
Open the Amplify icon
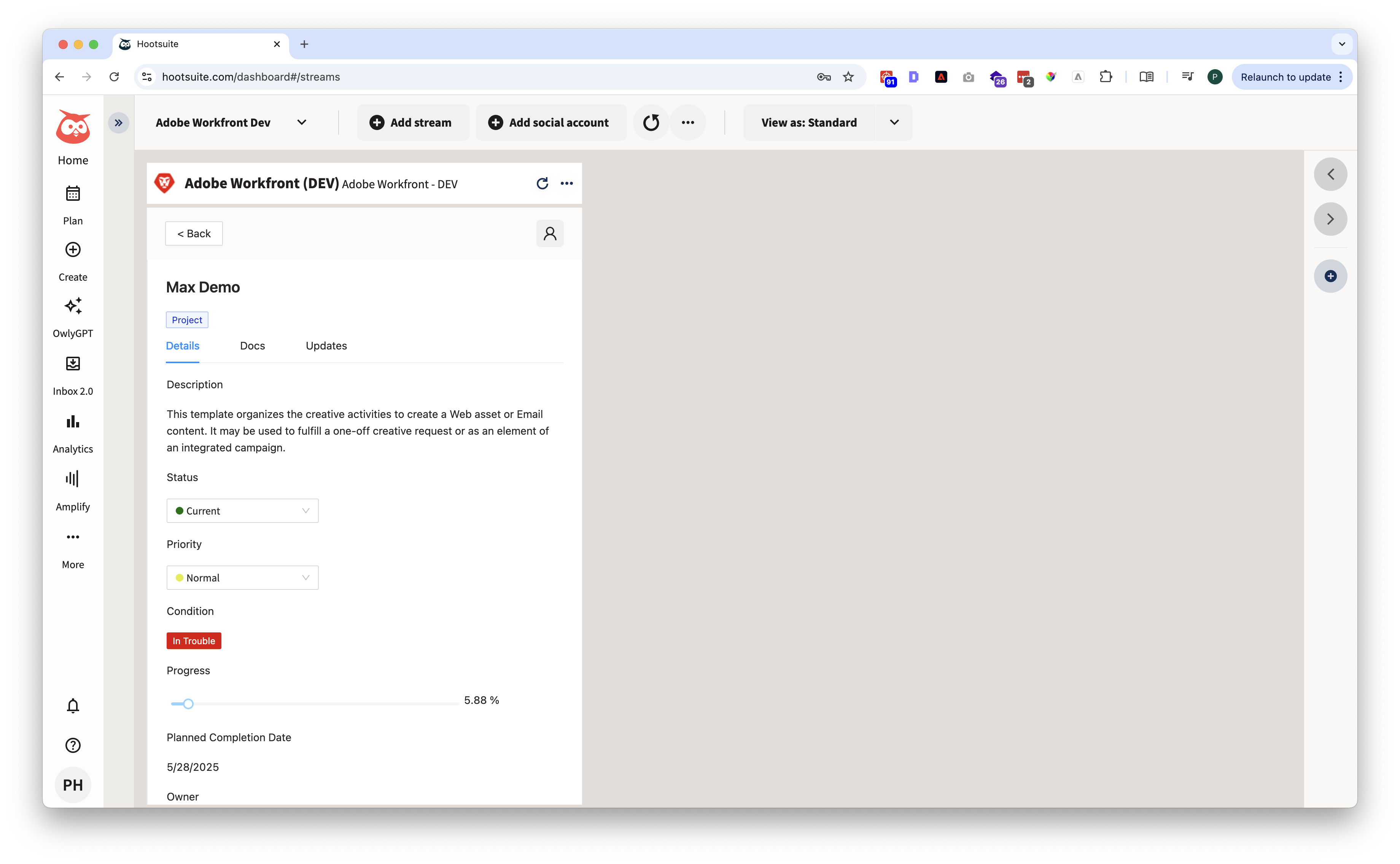coord(73,479)
